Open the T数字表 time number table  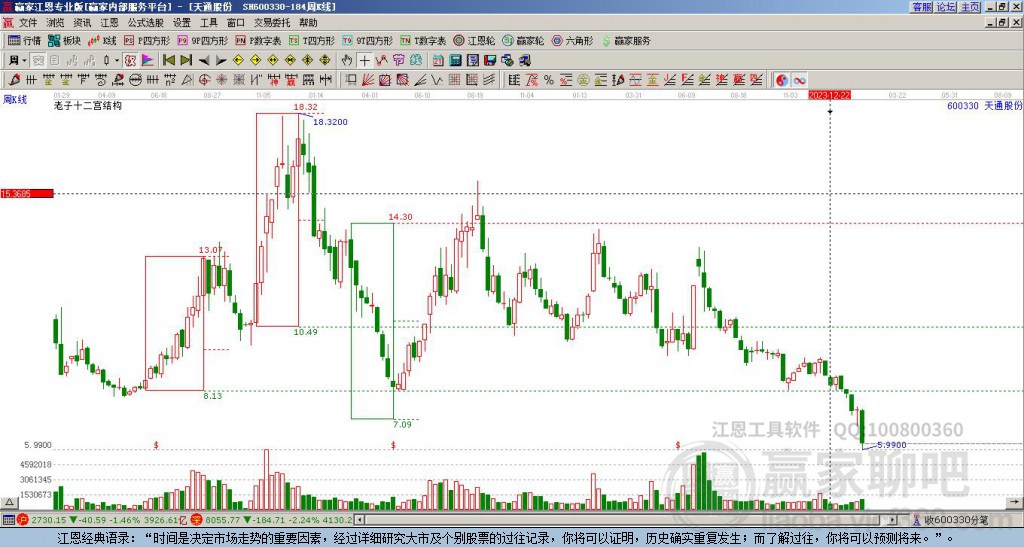point(423,40)
